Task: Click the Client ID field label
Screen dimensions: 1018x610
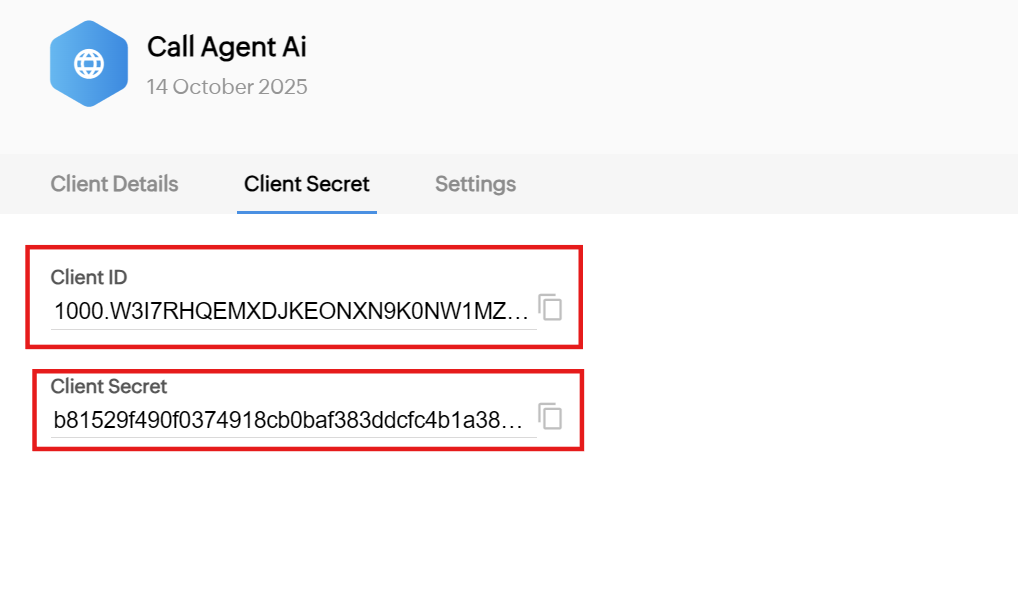Action: pos(89,277)
